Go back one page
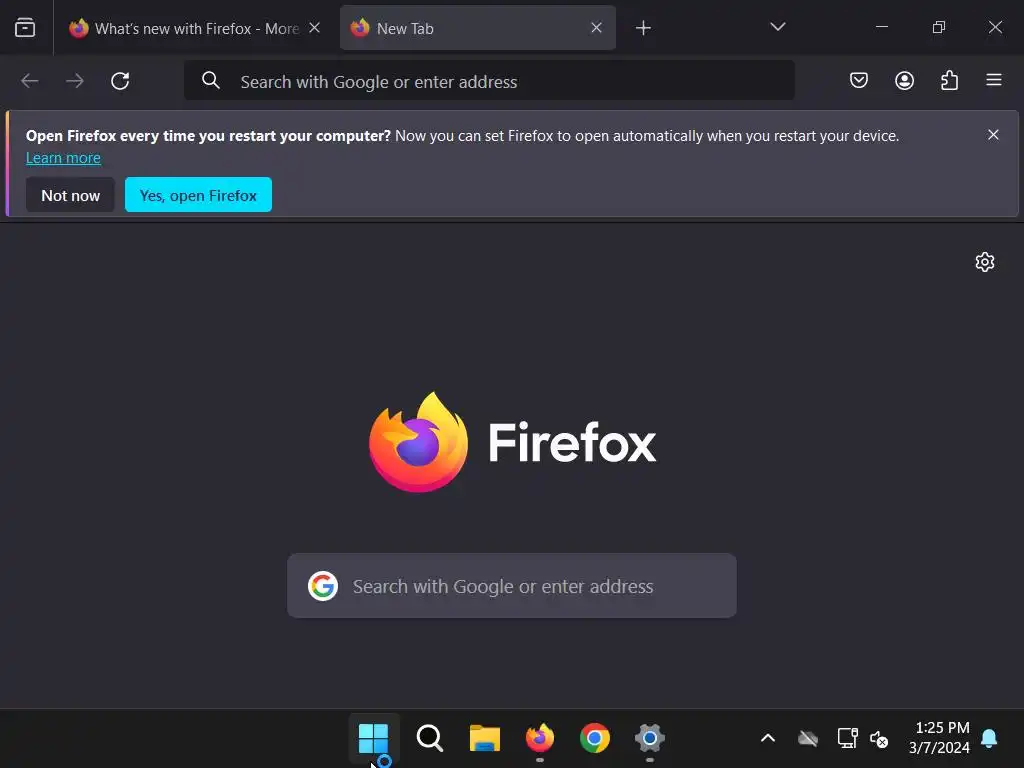Viewport: 1024px width, 768px height. 30,81
